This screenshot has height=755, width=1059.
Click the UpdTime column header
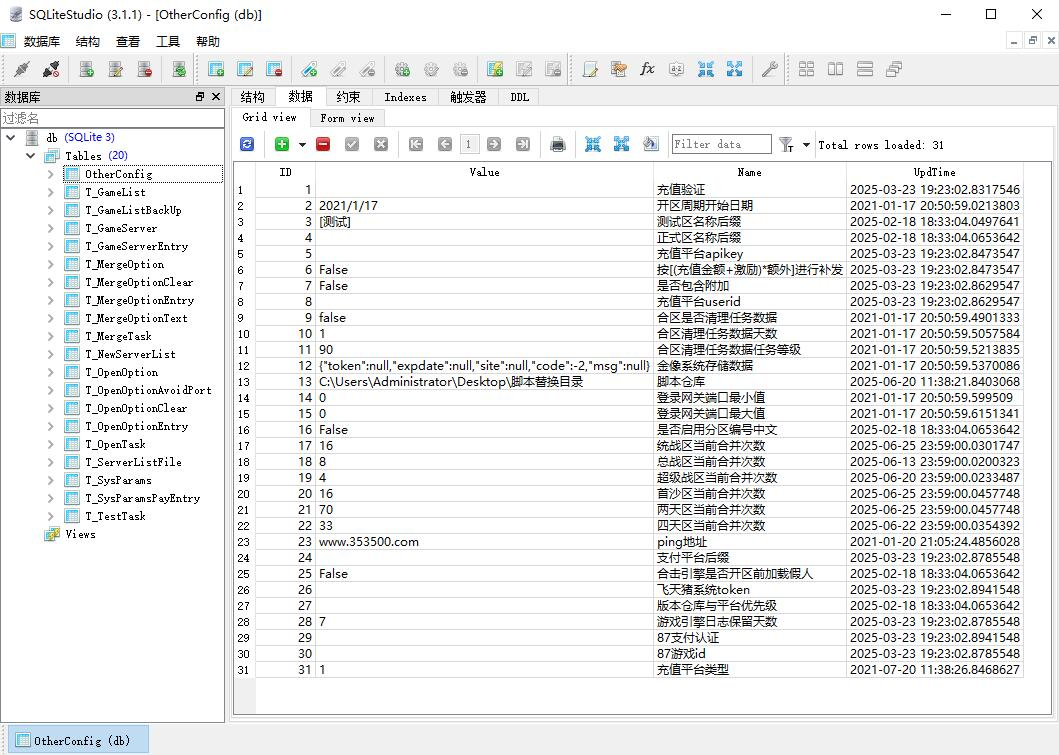(934, 172)
